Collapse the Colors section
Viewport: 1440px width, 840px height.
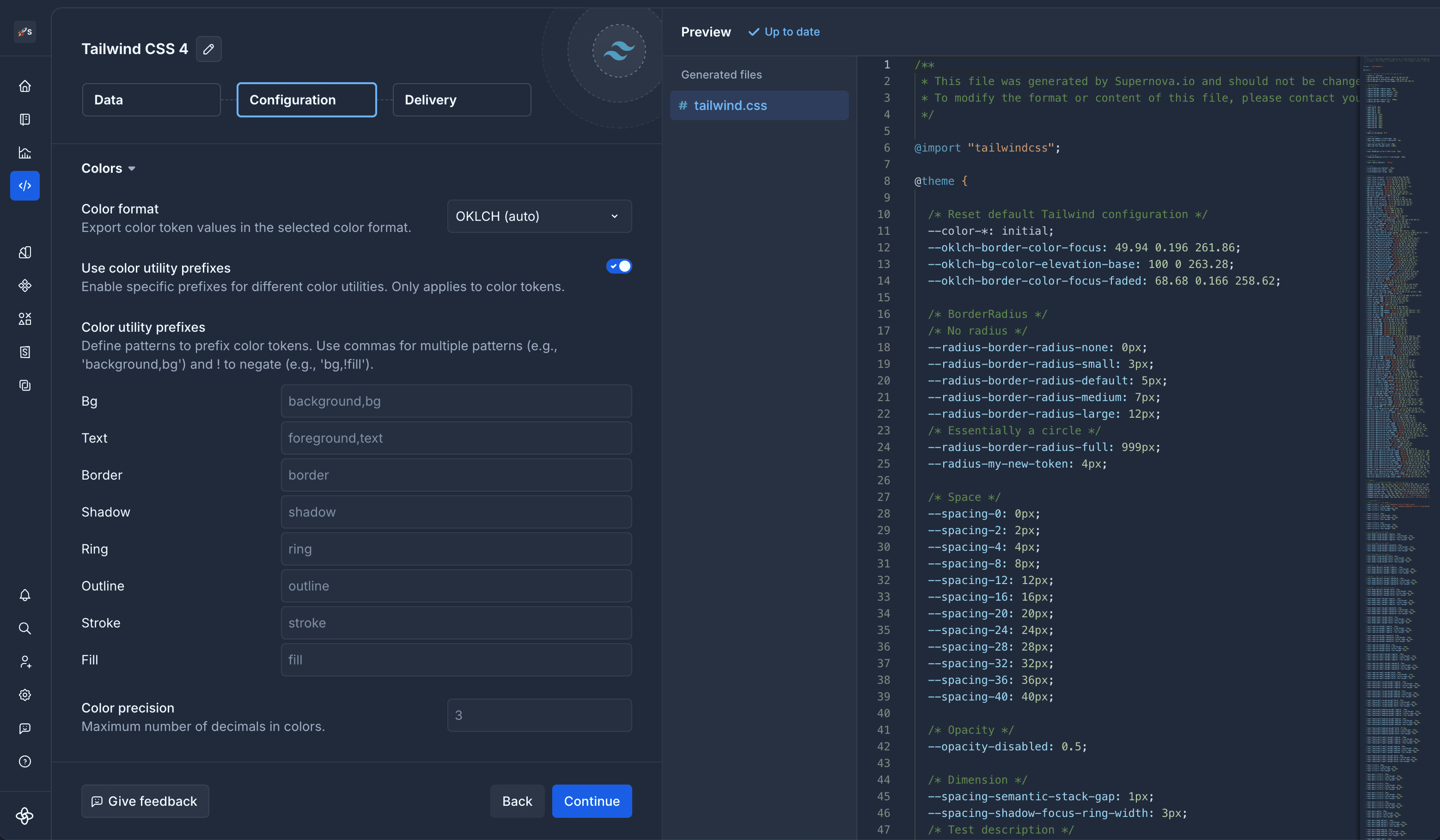(108, 168)
